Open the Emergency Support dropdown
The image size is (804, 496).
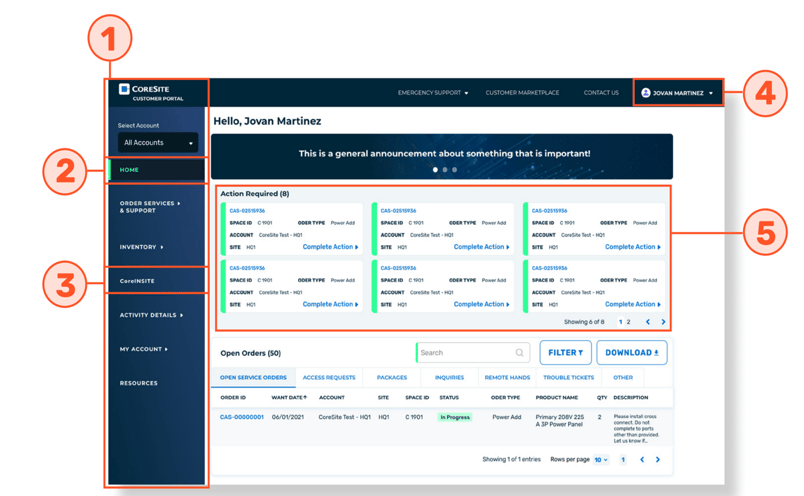click(x=433, y=93)
